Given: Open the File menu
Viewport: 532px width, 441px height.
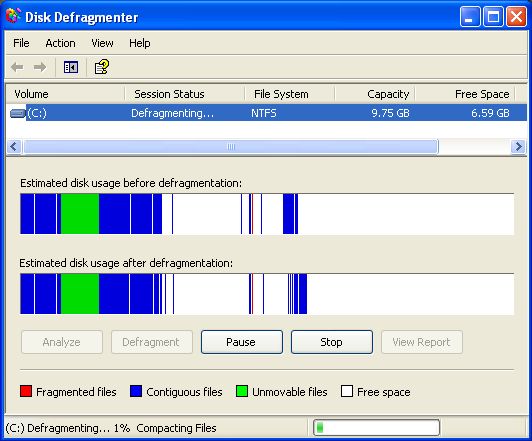Looking at the screenshot, I should (21, 43).
